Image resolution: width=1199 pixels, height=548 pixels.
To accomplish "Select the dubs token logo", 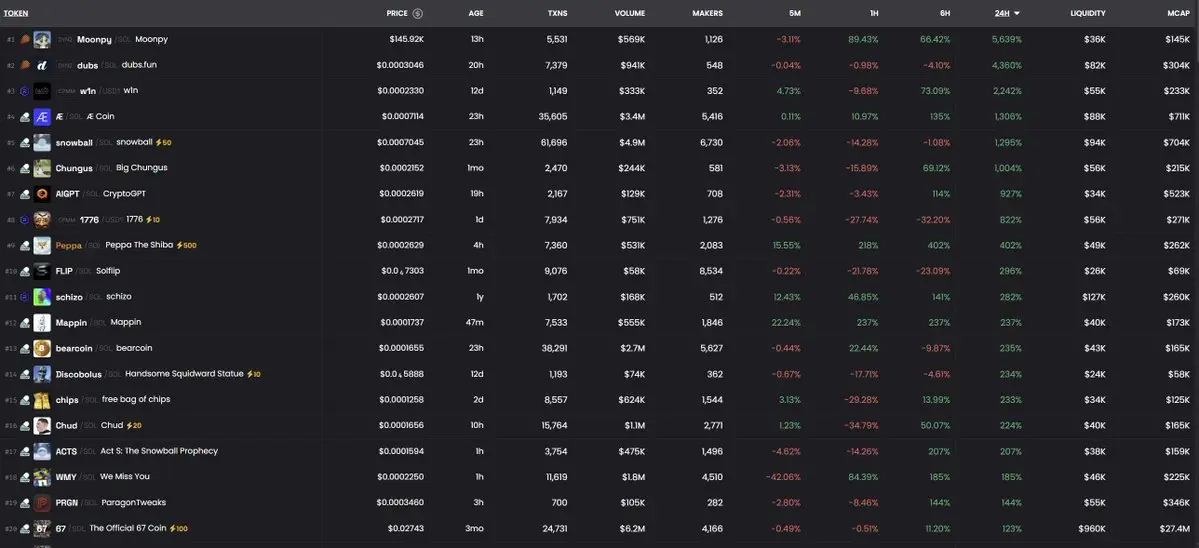I will pos(42,66).
